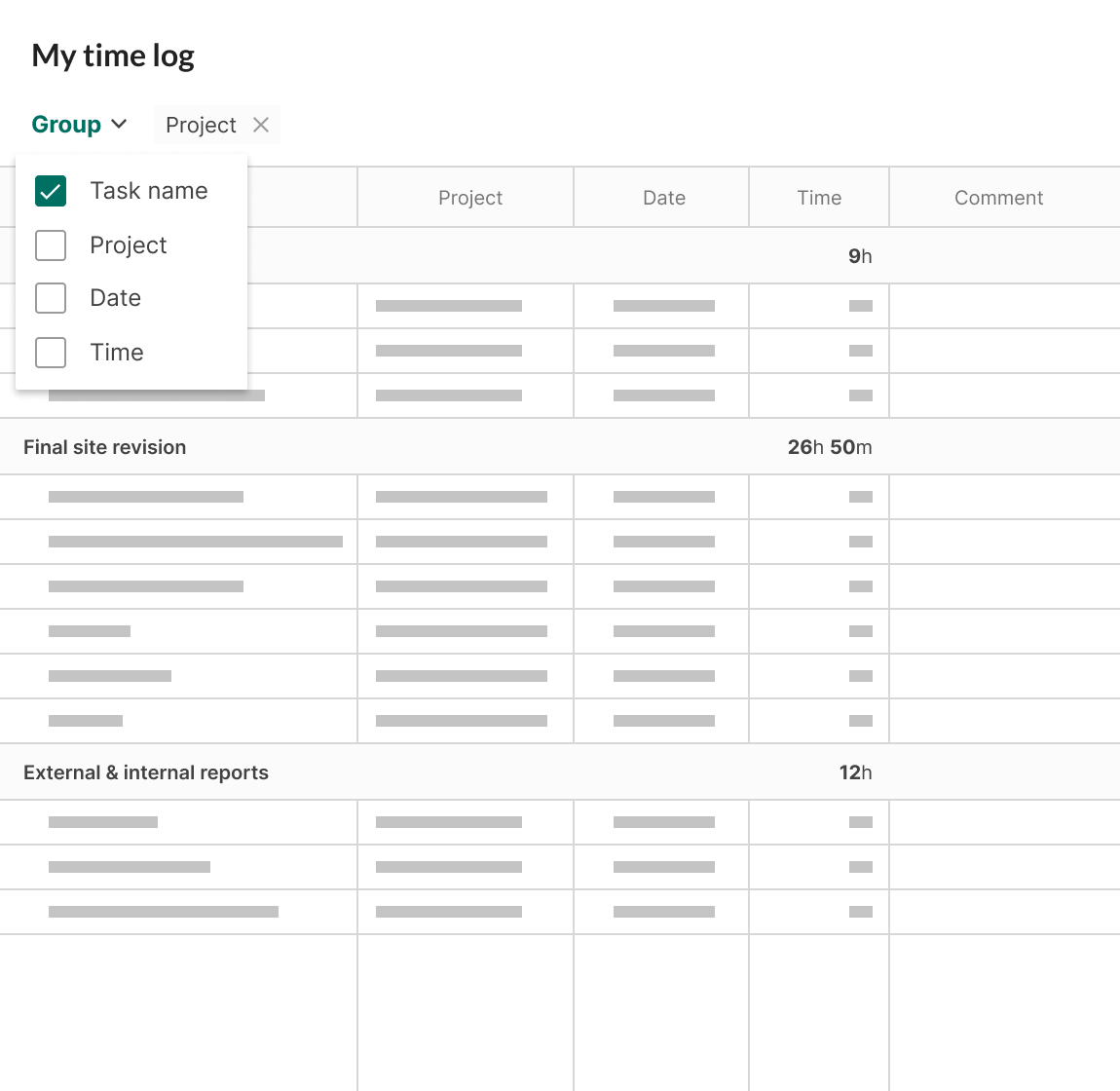Enable the Date grouping checkbox
Image resolution: width=1120 pixels, height=1091 pixels.
click(50, 298)
